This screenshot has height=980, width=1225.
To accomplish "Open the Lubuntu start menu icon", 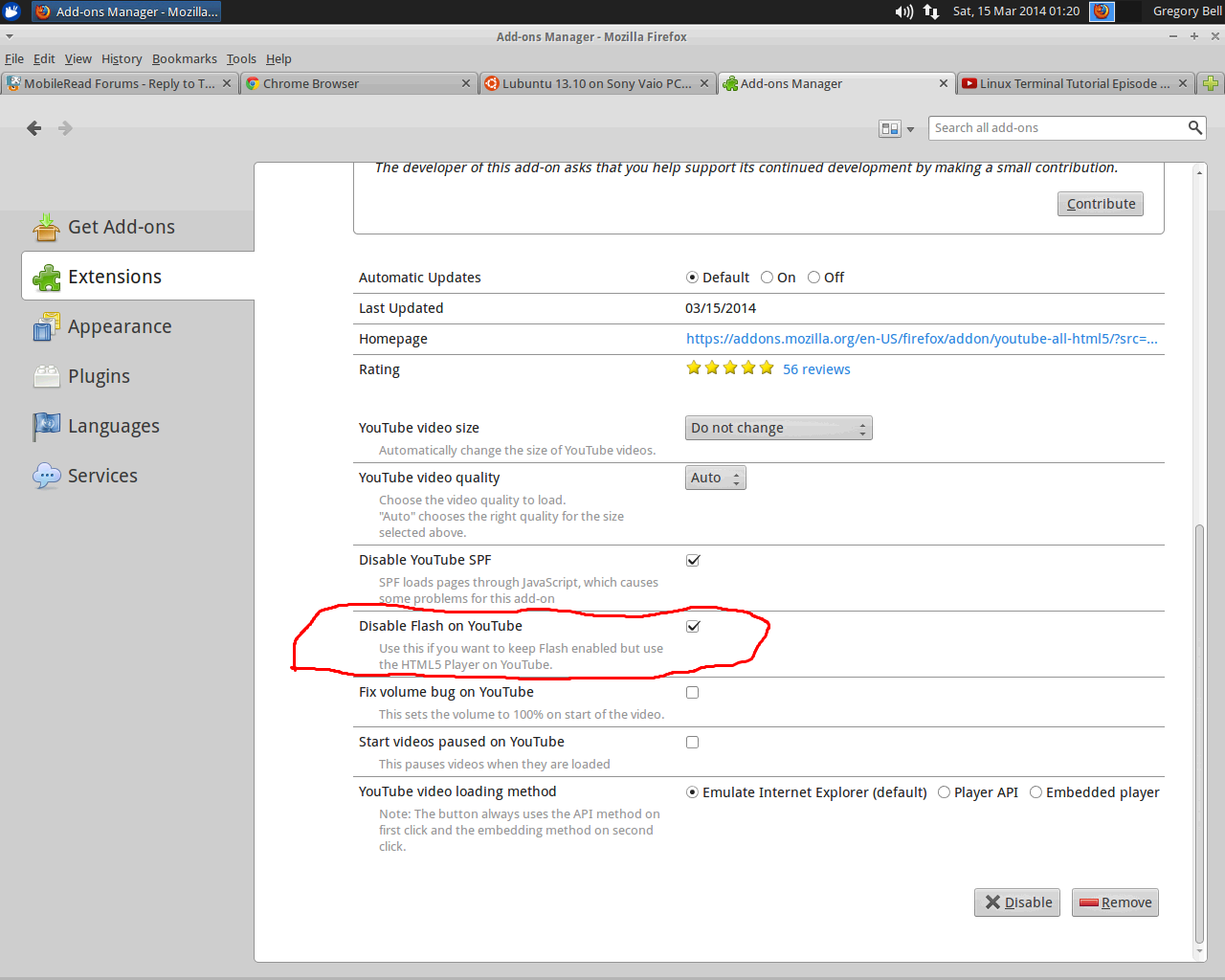I will coord(11,11).
